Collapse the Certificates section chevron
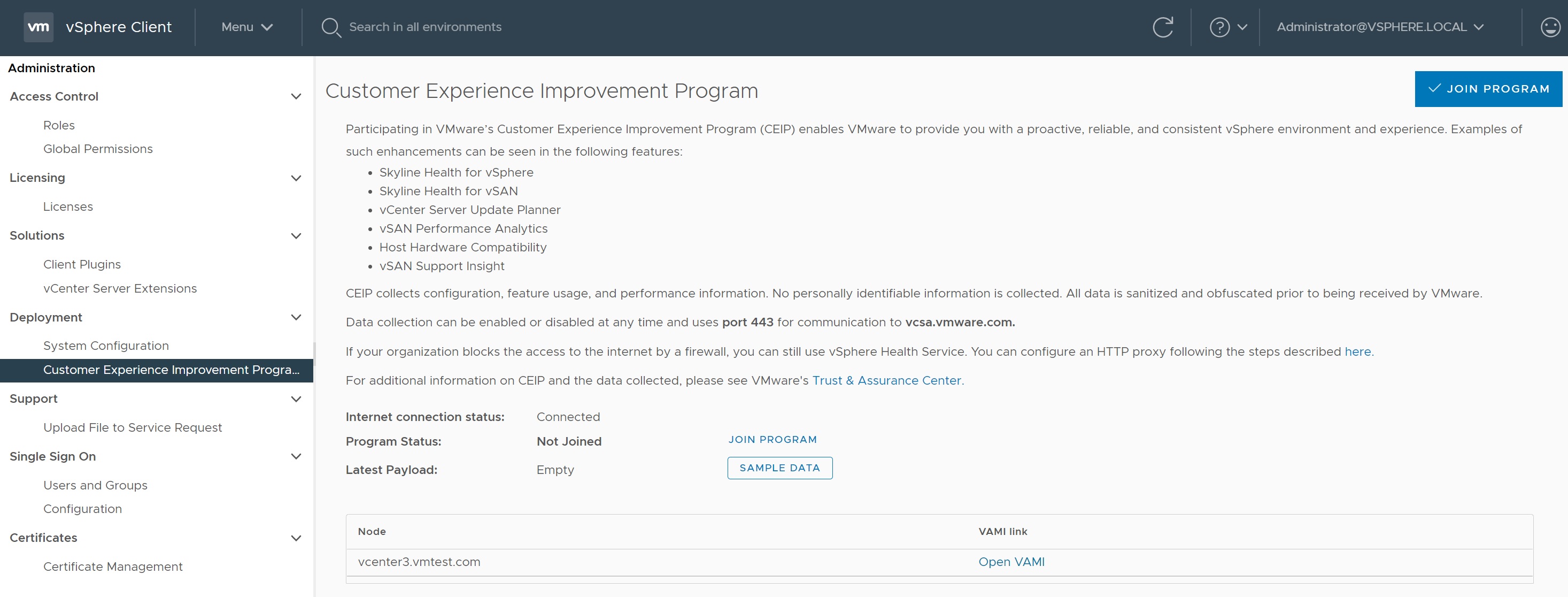1568x597 pixels. [296, 538]
